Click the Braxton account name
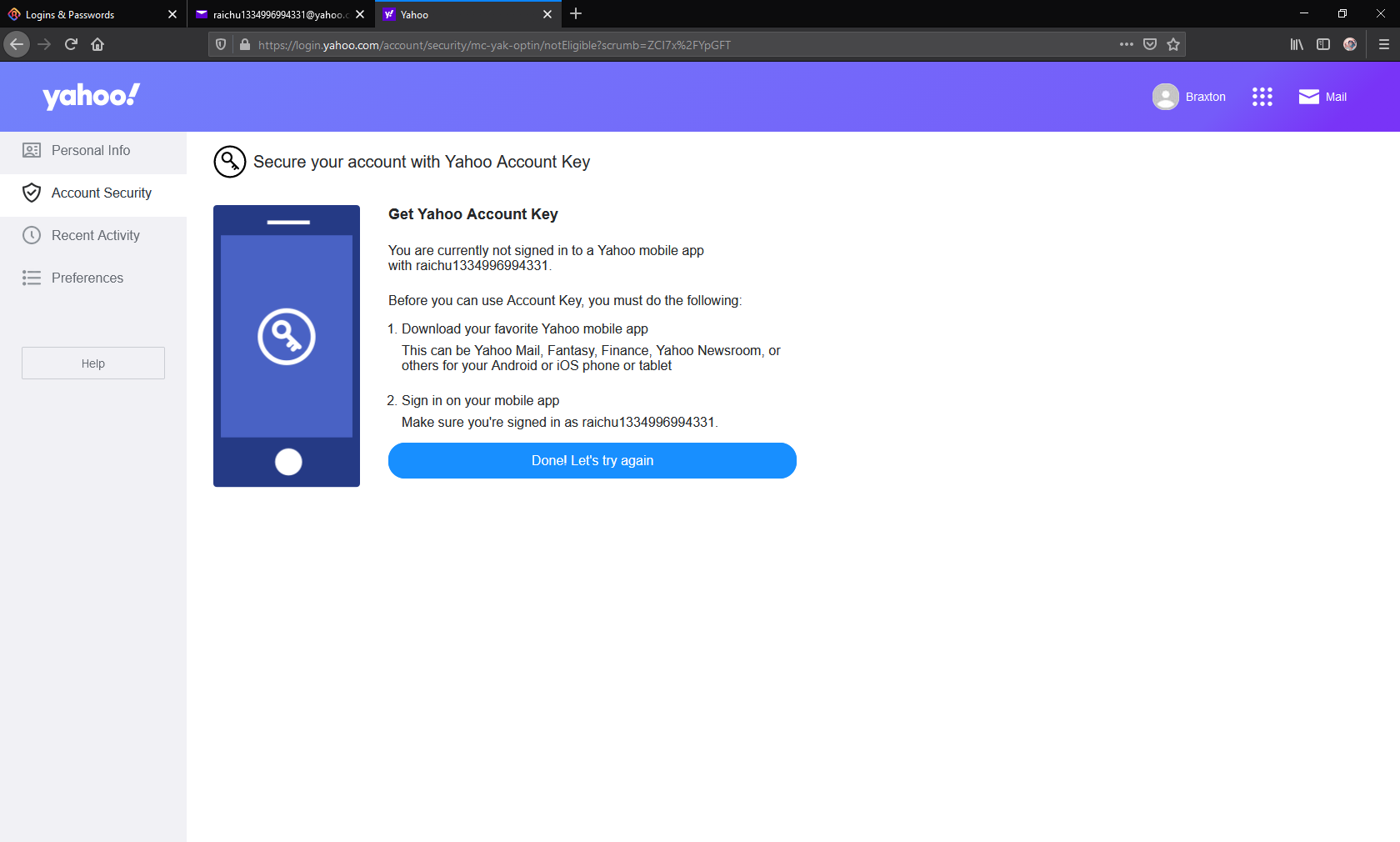Image resolution: width=1400 pixels, height=842 pixels. (x=1205, y=97)
